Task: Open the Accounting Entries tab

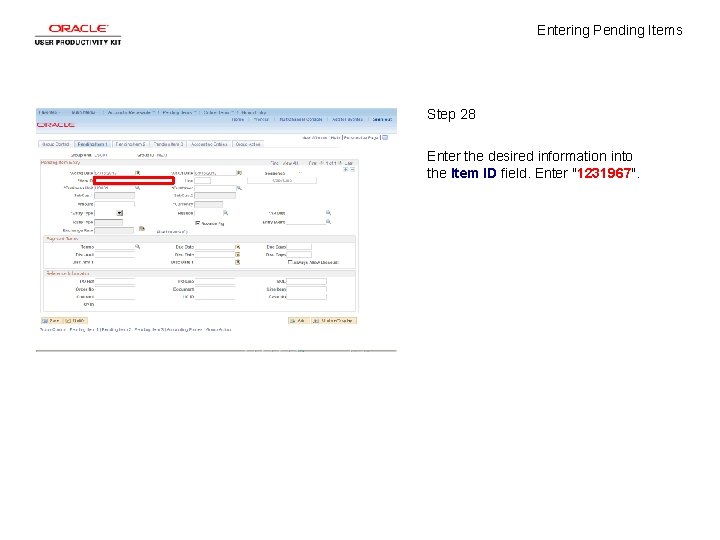Action: coord(209,144)
